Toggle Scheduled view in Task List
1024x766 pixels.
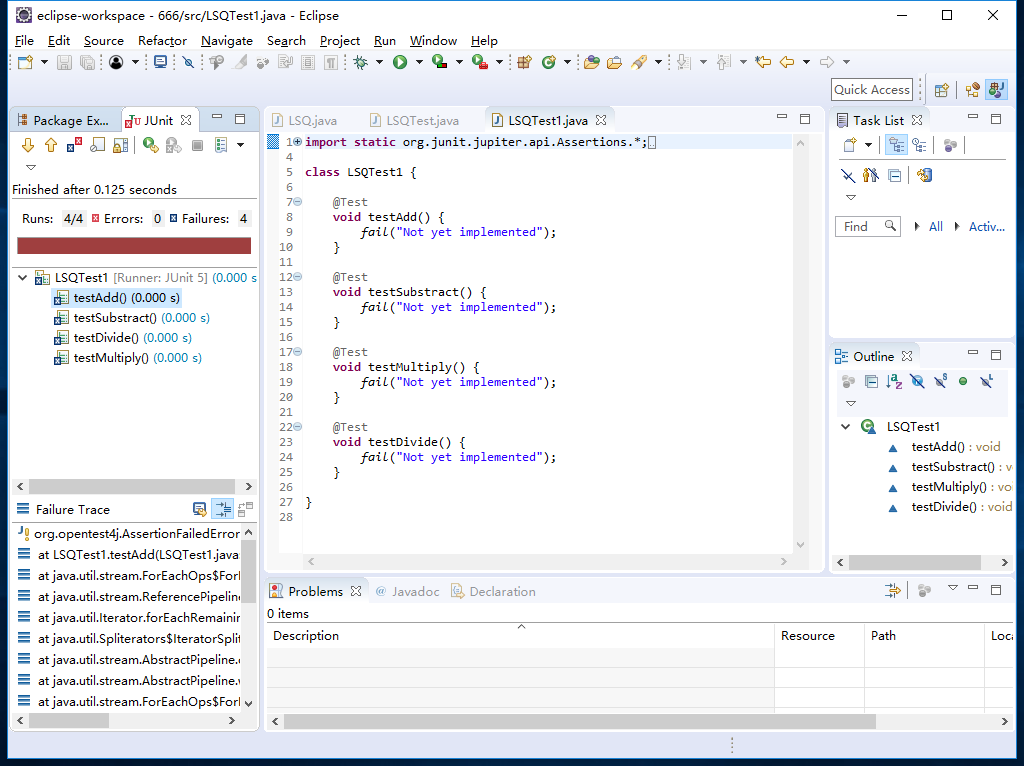(x=920, y=145)
